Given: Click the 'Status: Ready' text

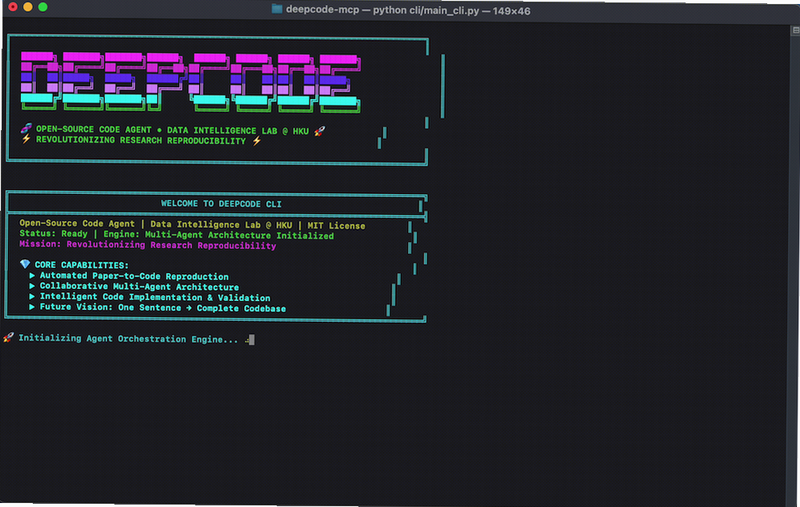Looking at the screenshot, I should coord(54,234).
